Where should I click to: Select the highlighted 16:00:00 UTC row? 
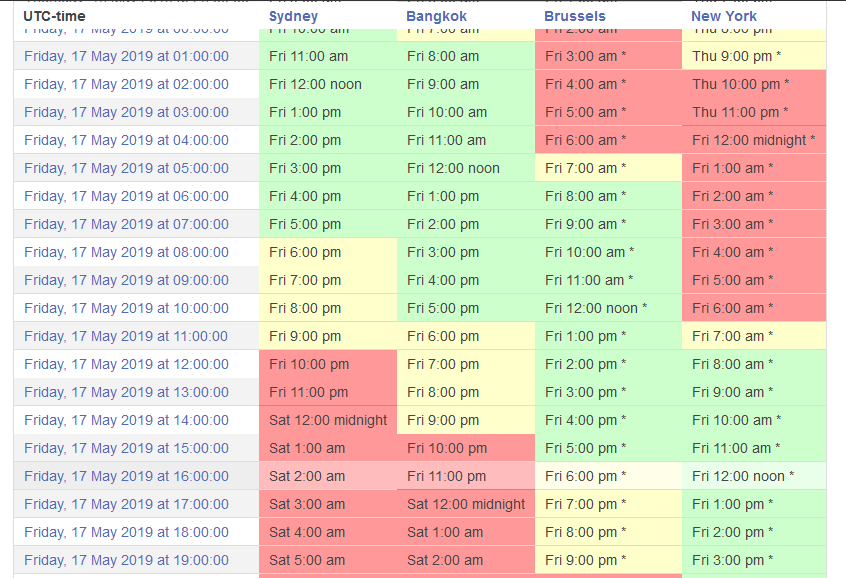(x=126, y=476)
